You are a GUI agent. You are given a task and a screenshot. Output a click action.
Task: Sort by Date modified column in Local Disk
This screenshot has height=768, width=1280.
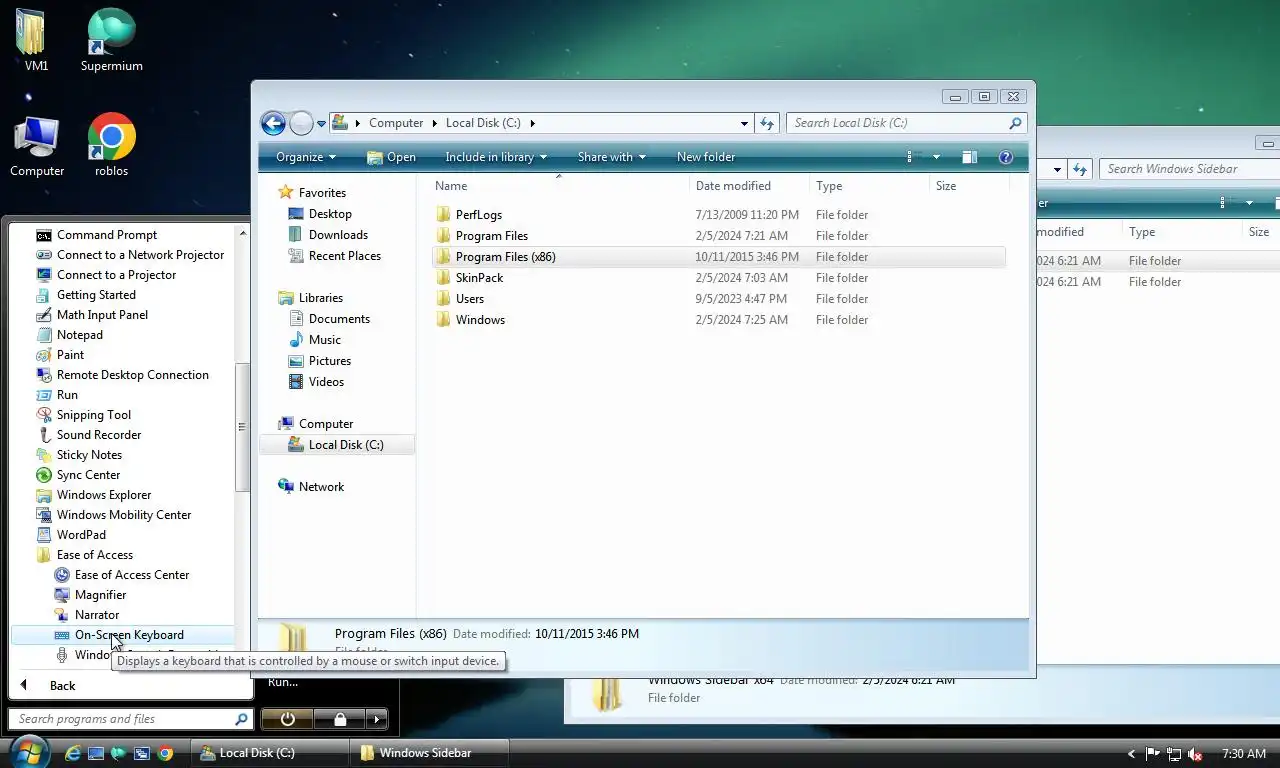click(x=733, y=186)
